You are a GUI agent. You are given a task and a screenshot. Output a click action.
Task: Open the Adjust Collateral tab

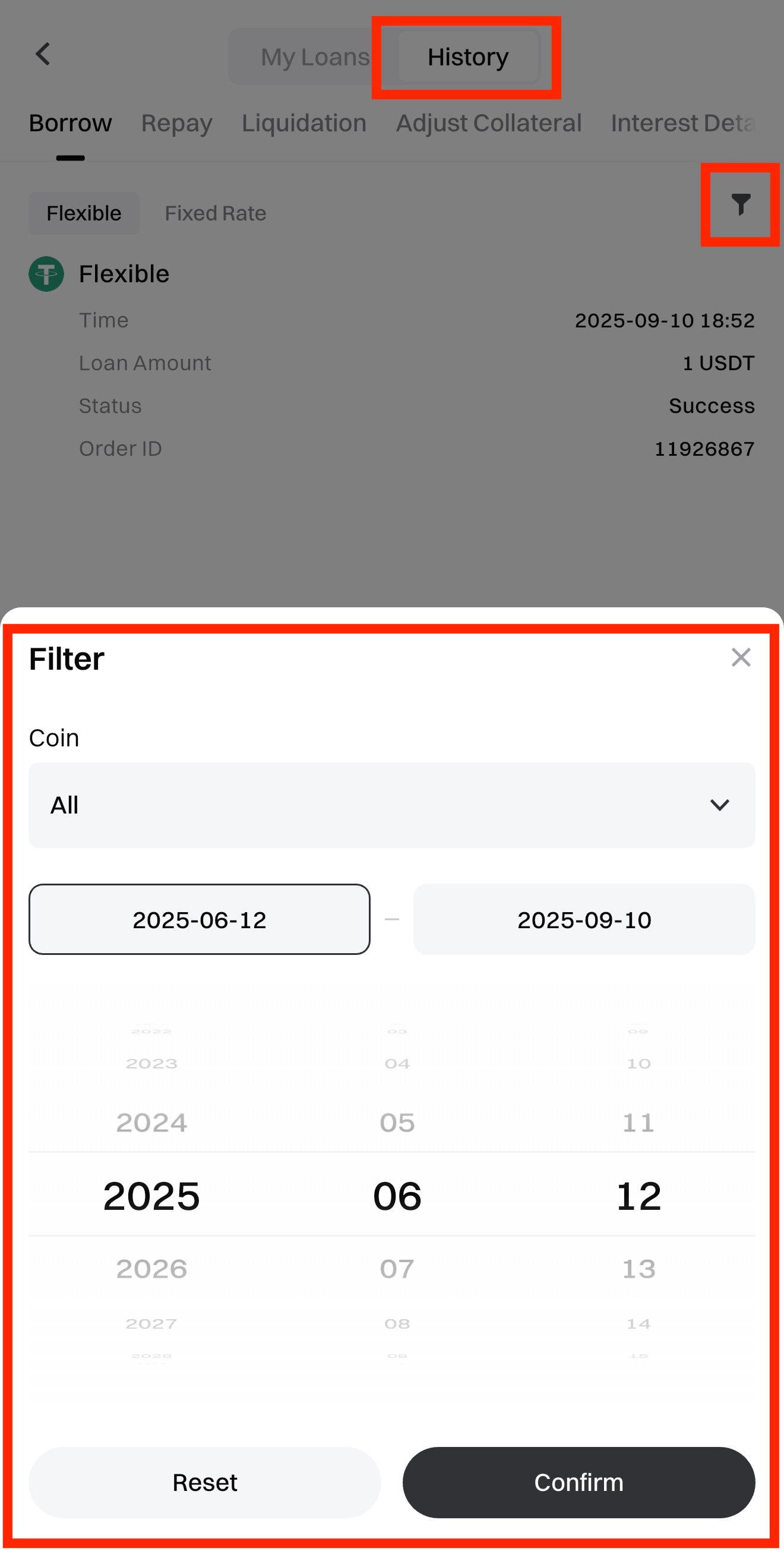[x=488, y=124]
